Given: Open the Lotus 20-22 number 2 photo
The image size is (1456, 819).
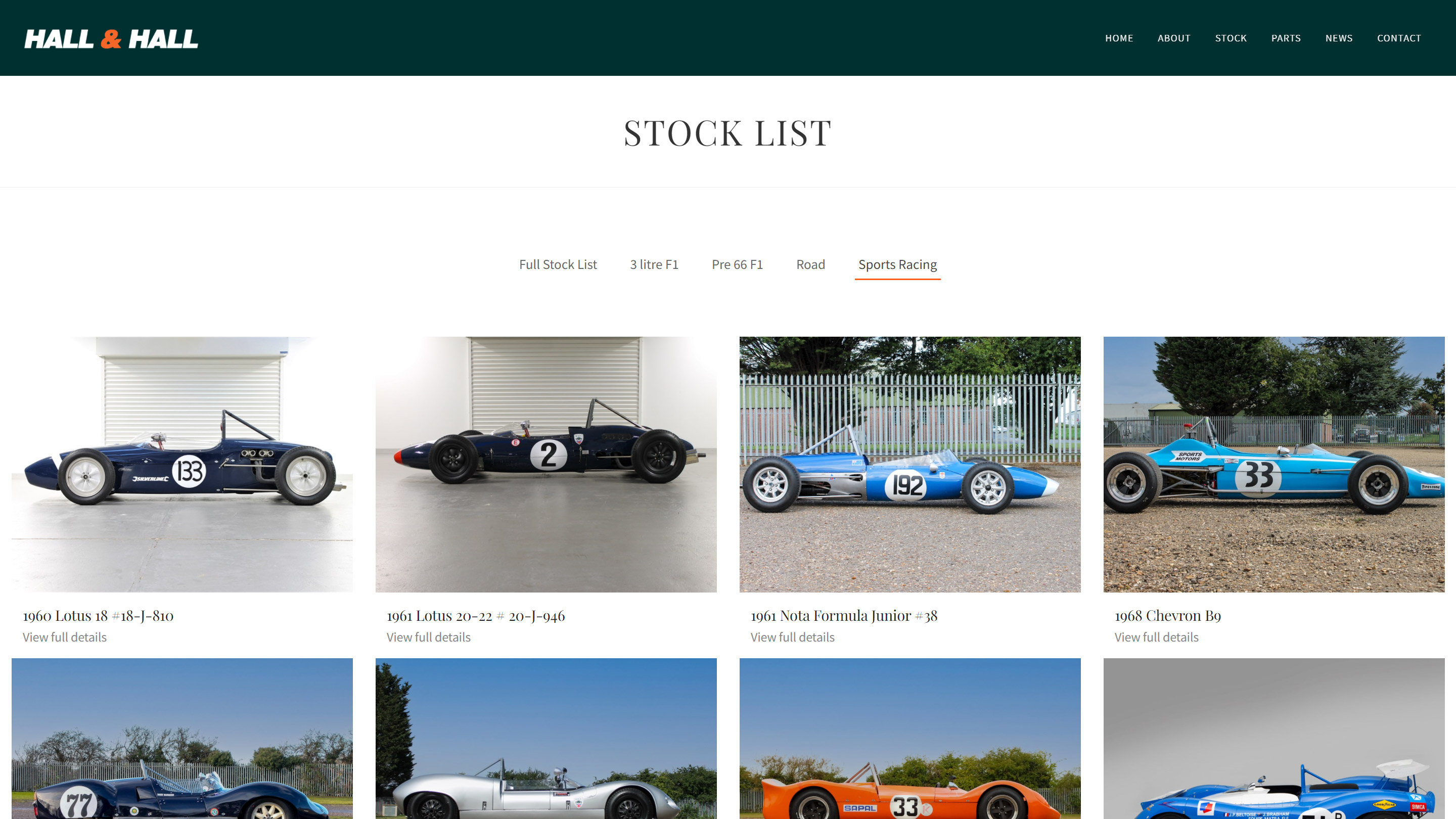Looking at the screenshot, I should click(x=546, y=464).
